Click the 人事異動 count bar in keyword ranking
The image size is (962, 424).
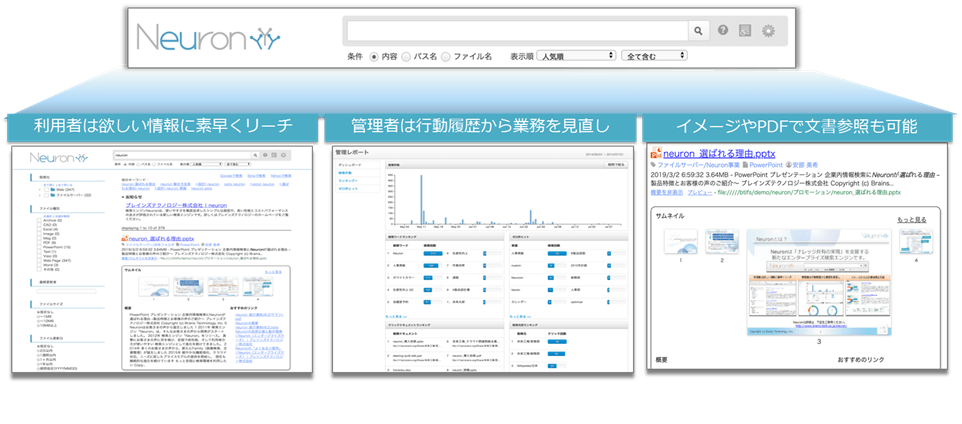point(431,266)
